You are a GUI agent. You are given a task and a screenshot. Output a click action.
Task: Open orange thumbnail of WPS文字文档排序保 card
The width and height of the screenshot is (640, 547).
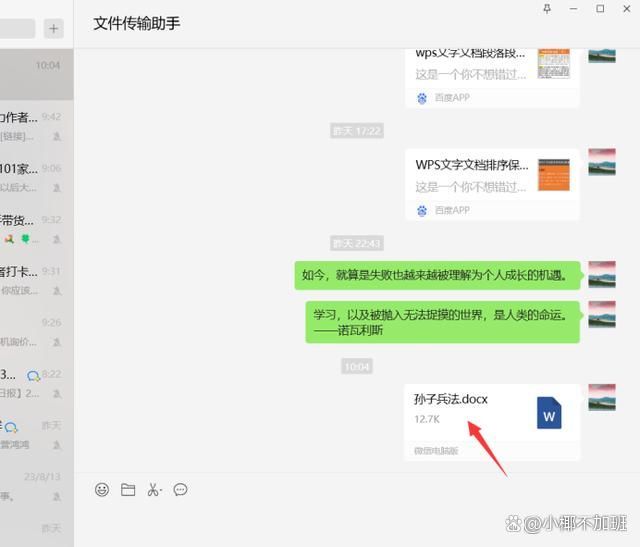pyautogui.click(x=553, y=175)
